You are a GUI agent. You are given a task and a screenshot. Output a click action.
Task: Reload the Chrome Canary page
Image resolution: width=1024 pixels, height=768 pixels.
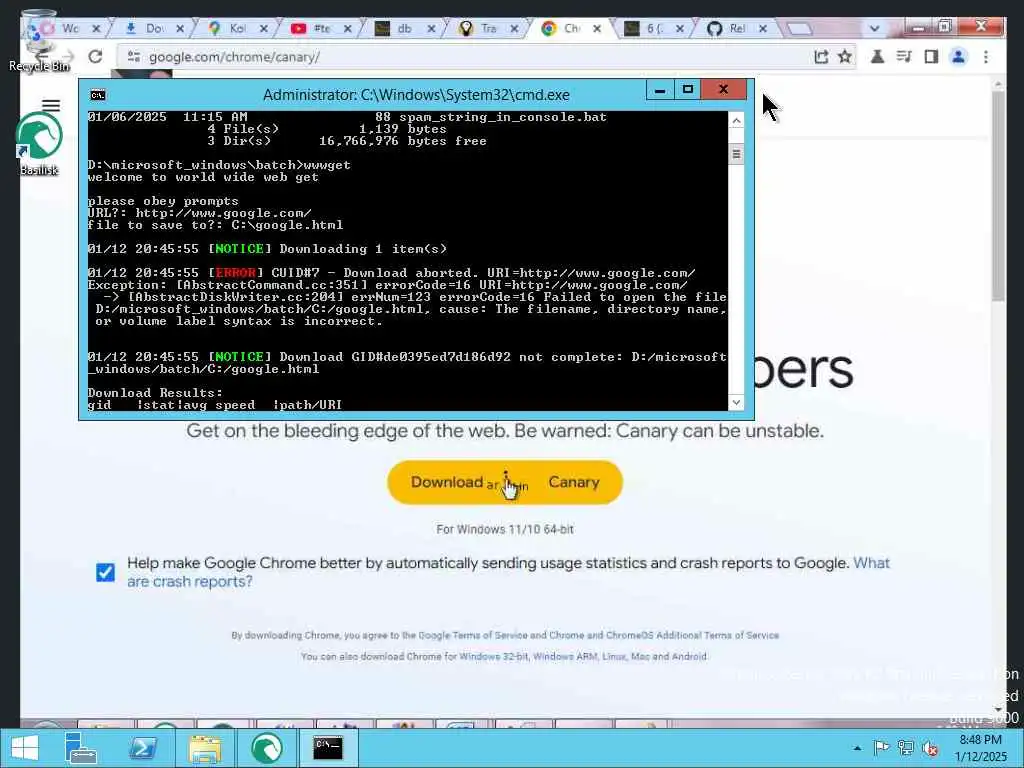(95, 57)
